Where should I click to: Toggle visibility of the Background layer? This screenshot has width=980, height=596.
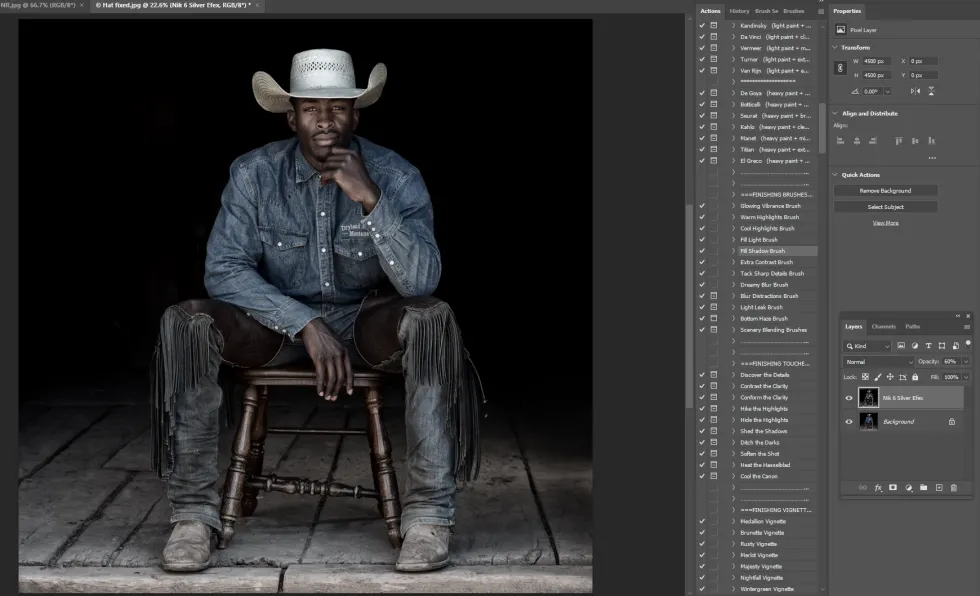click(x=848, y=422)
